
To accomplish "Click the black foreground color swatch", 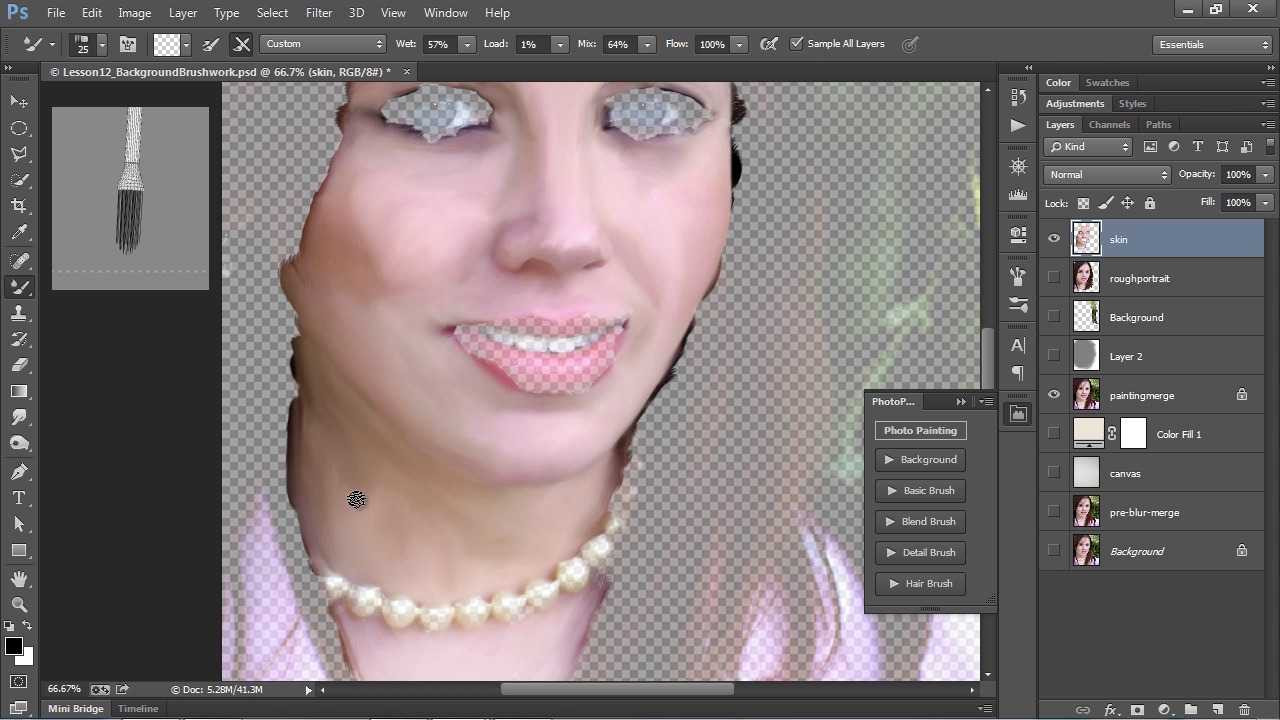I will 14,646.
